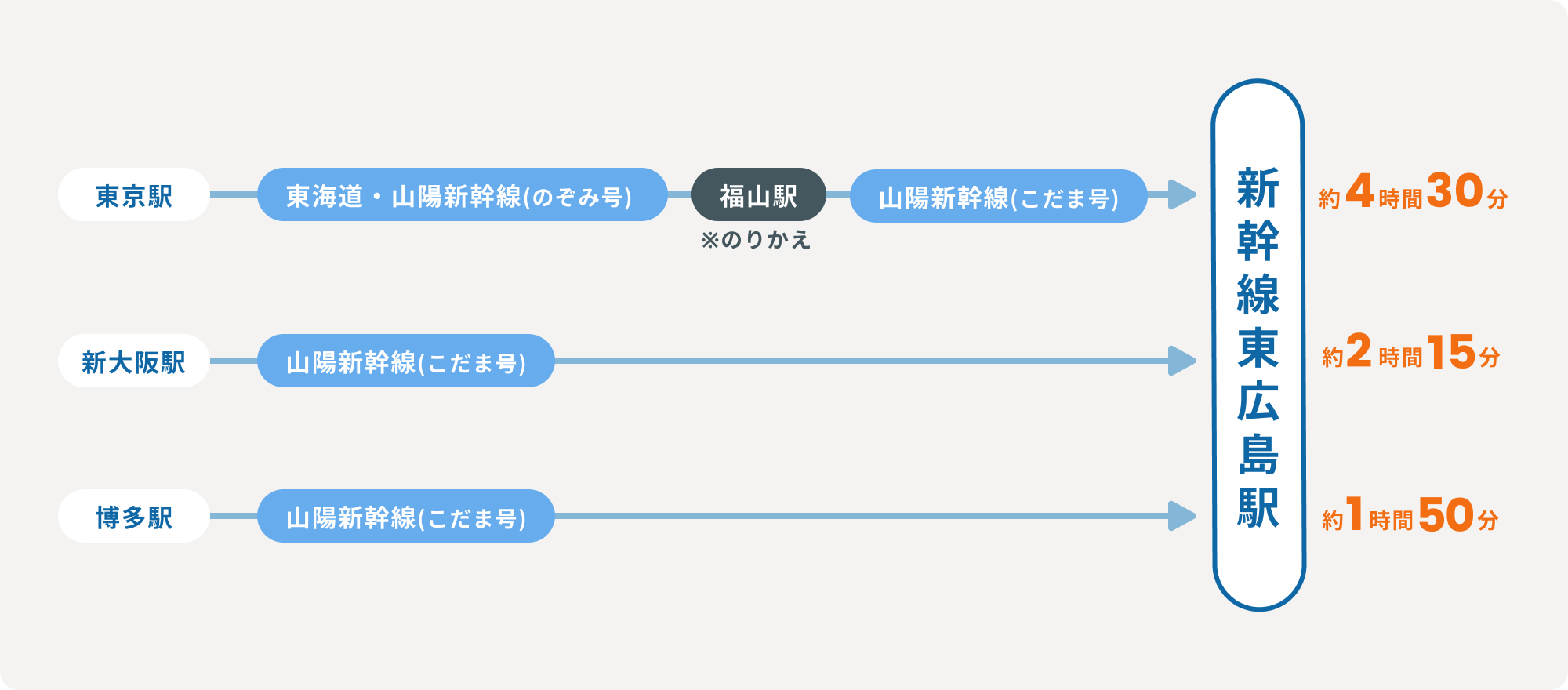Click 山陽新幹線(こだま号) pill next to 博多駅
The image size is (1568, 690).
[x=406, y=516]
